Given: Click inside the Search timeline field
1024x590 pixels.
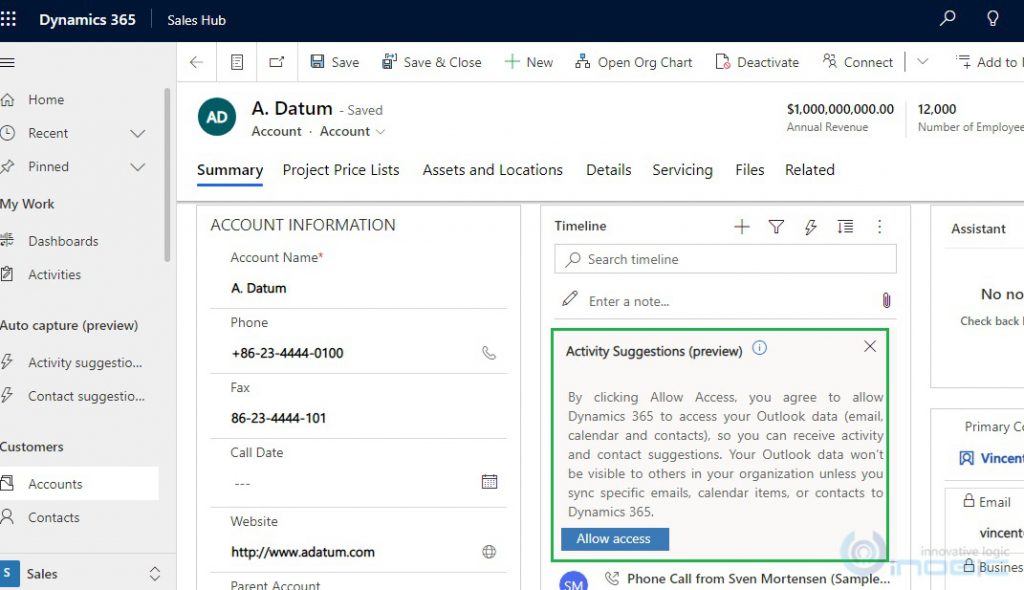Looking at the screenshot, I should click(724, 259).
